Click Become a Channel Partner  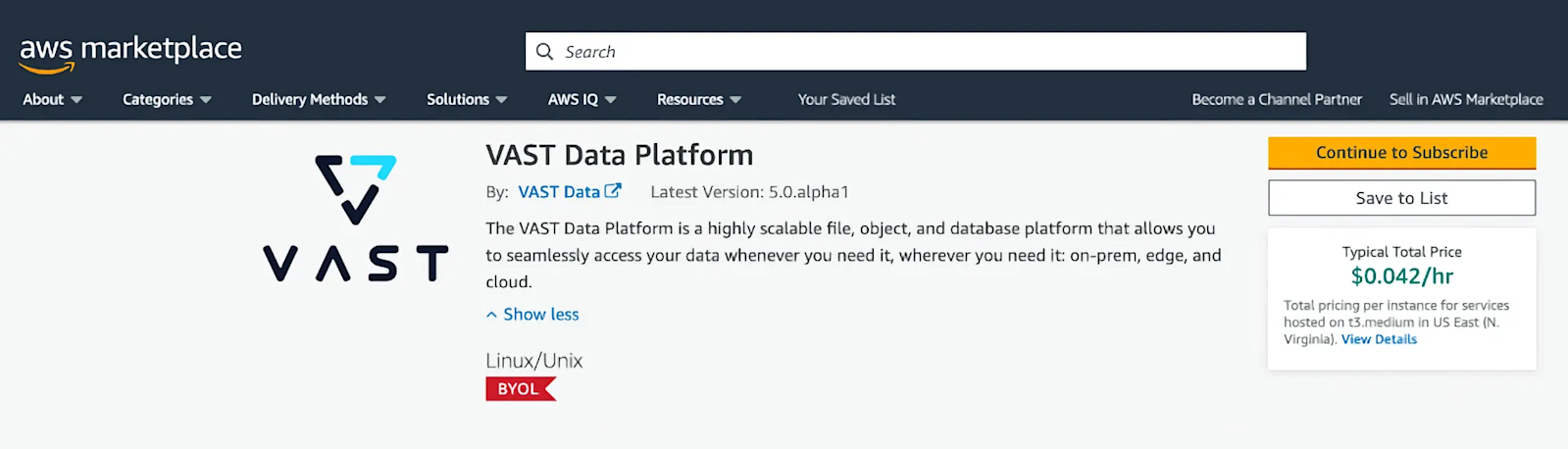(x=1276, y=99)
